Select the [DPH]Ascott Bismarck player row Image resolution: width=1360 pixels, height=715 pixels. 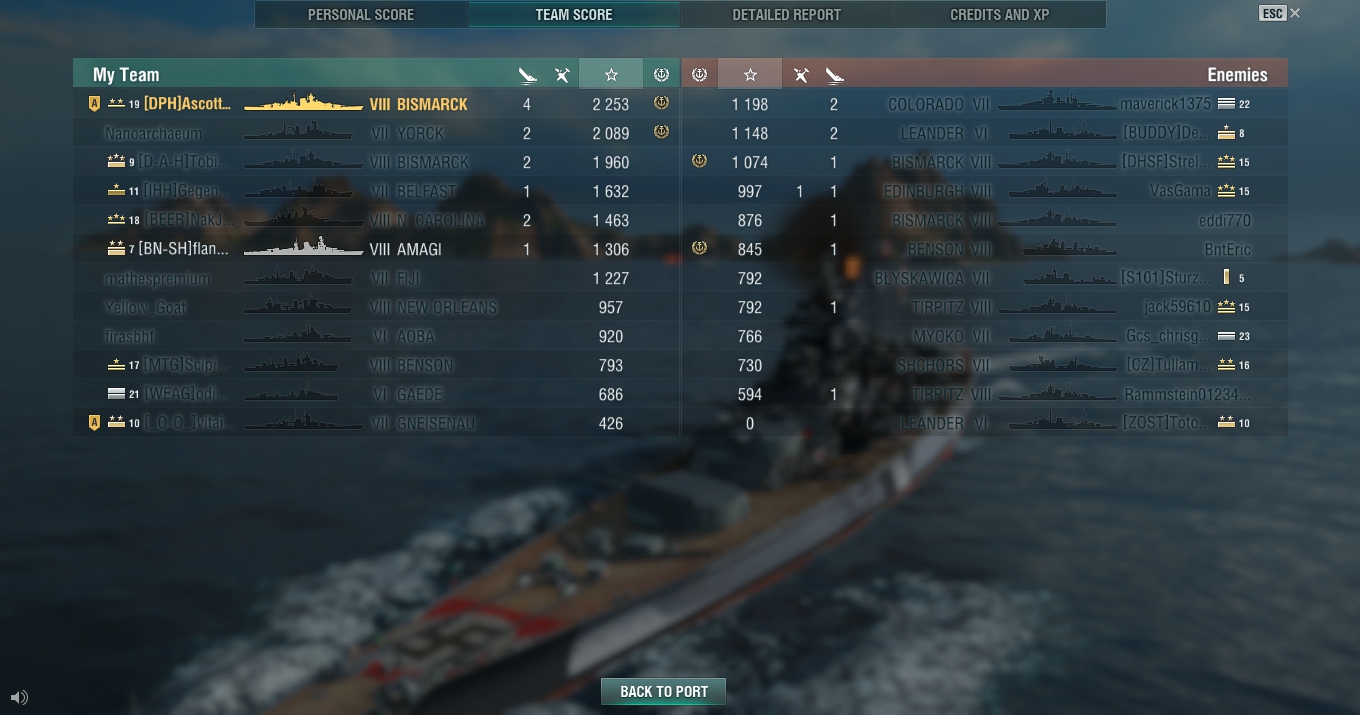376,104
